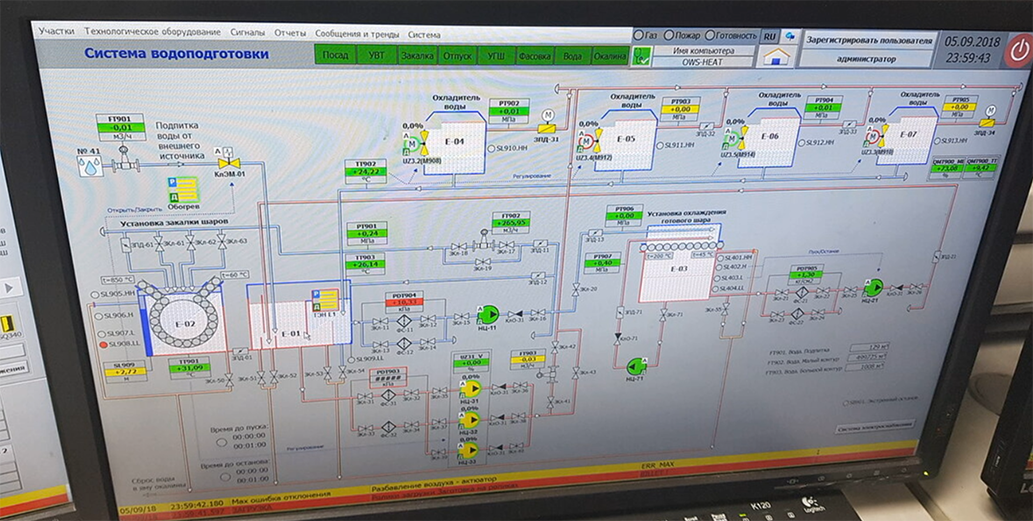Image resolution: width=1033 pixels, height=521 pixels.
Task: Select the yellow pump НЦ-31 icon
Action: click(x=471, y=388)
